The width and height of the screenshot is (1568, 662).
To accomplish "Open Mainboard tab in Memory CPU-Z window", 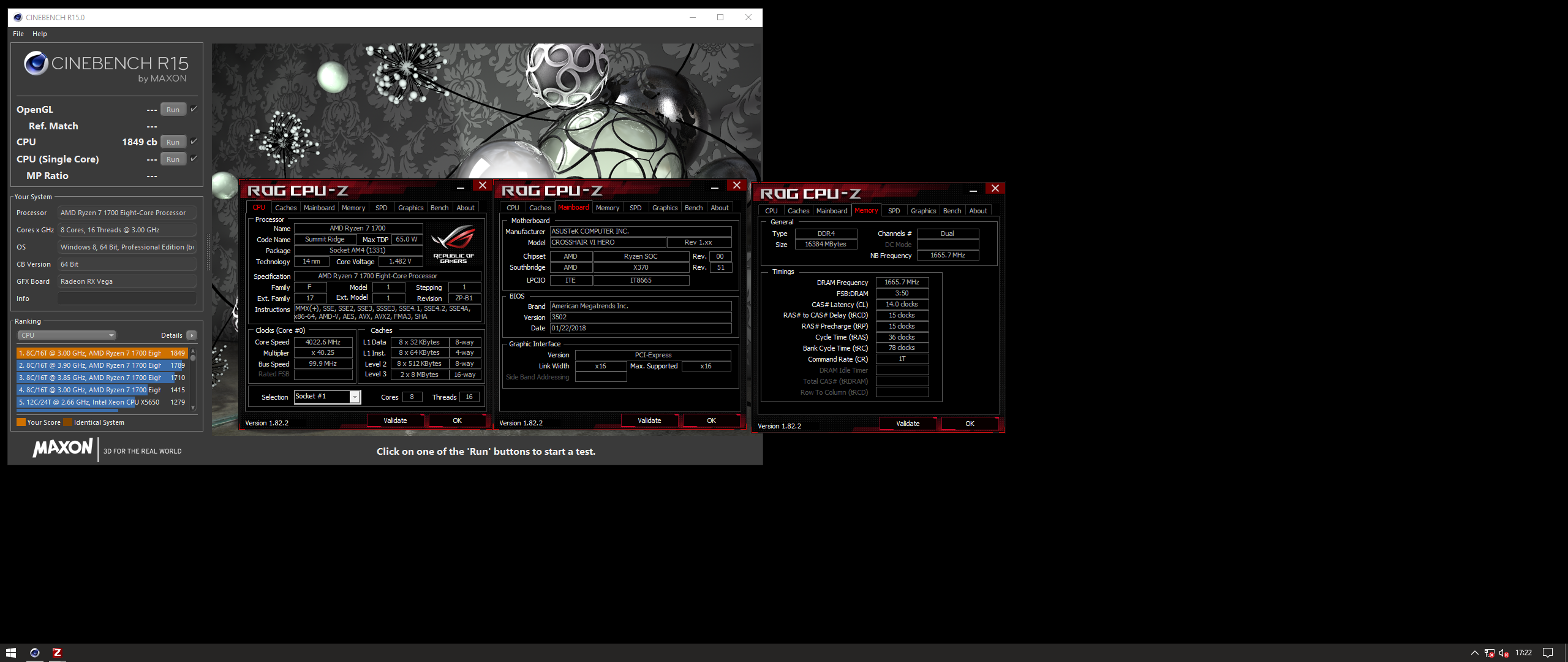I will click(x=832, y=211).
